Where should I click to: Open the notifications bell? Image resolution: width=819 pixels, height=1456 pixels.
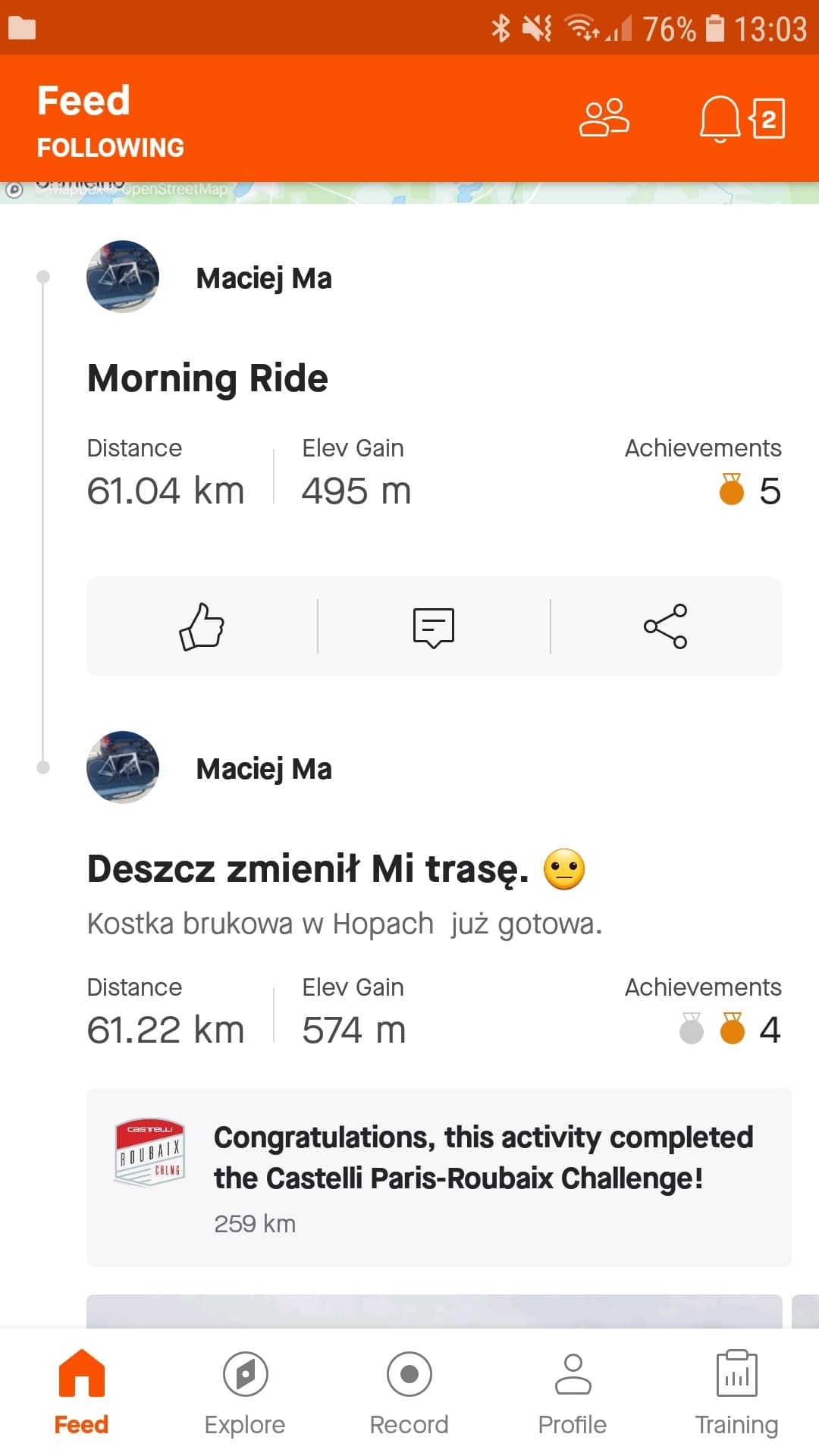(719, 118)
